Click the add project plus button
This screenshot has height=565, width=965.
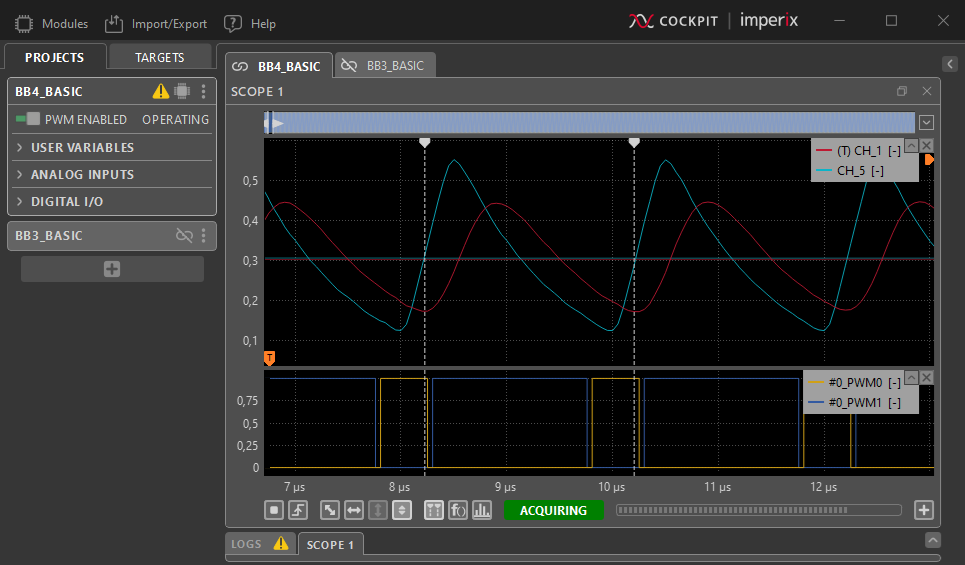point(112,269)
